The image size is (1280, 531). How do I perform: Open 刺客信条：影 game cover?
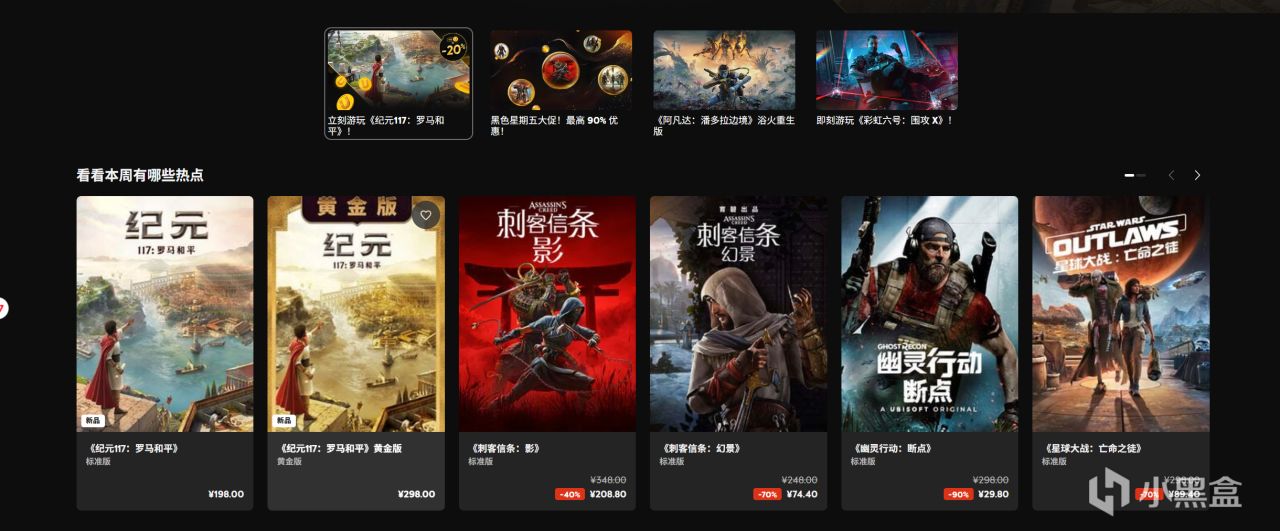coord(547,314)
